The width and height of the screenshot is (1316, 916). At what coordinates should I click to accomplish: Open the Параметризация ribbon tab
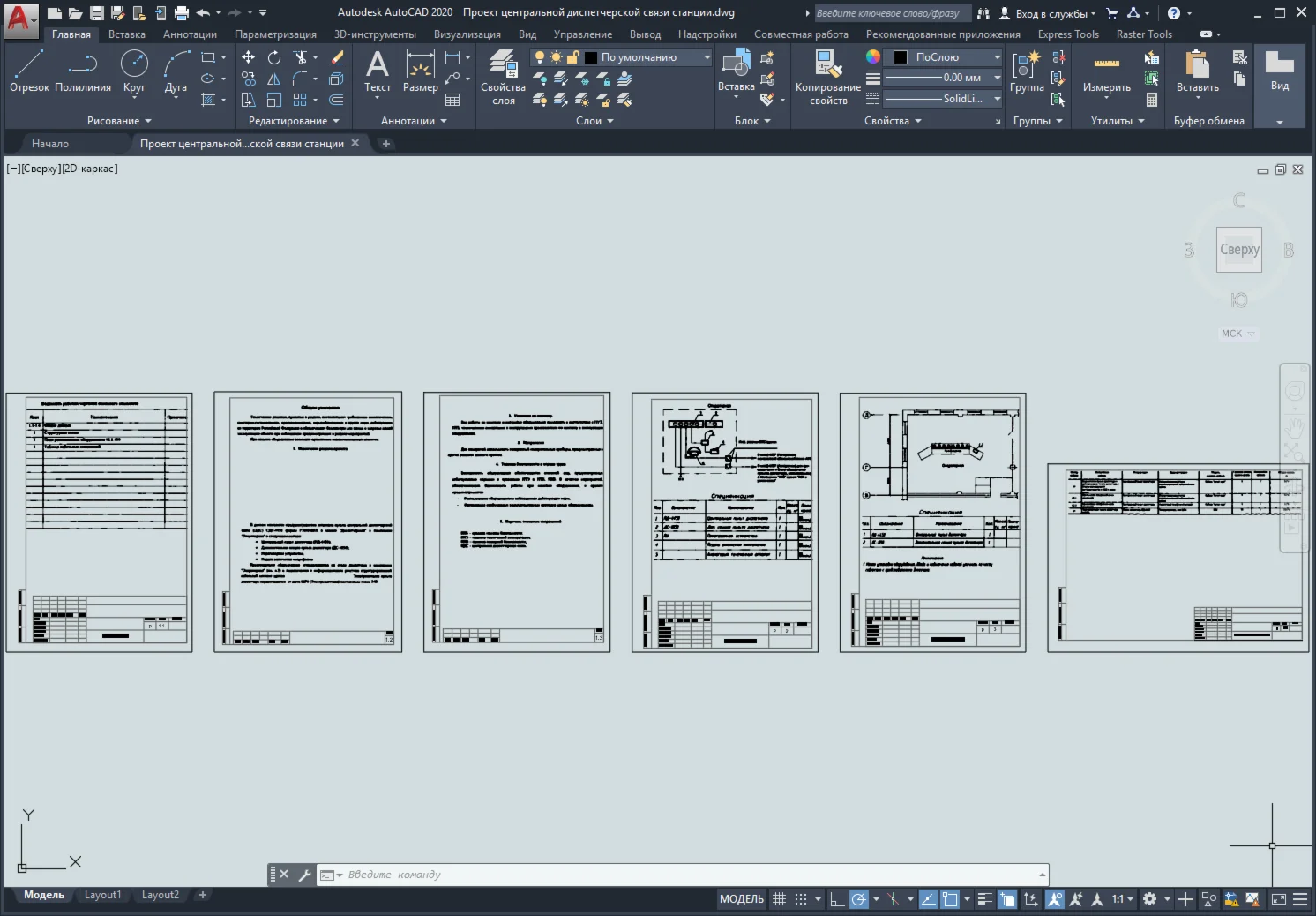[x=275, y=34]
